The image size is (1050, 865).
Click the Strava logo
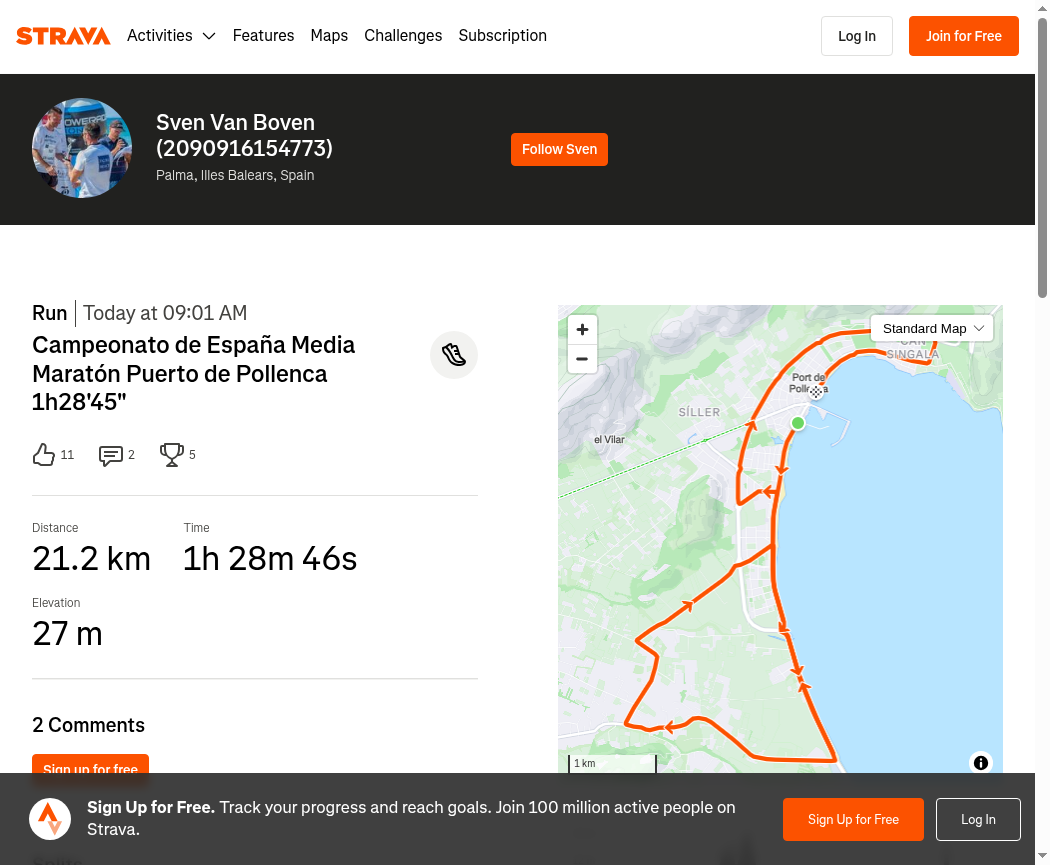(x=63, y=35)
